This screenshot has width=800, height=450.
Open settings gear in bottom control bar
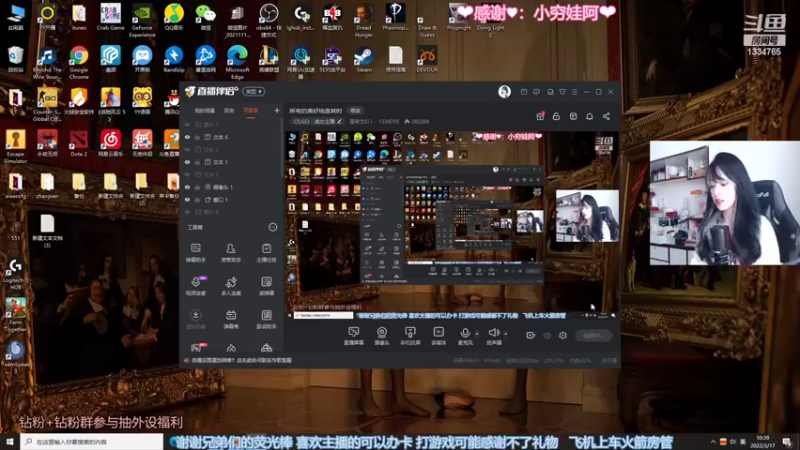pyautogui.click(x=563, y=335)
